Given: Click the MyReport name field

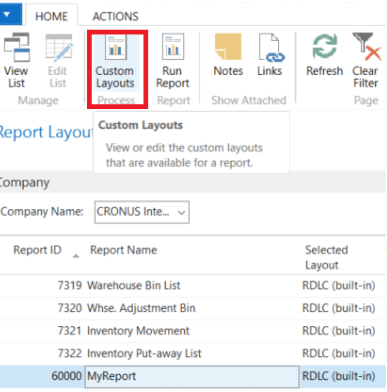Looking at the screenshot, I should (x=192, y=377).
